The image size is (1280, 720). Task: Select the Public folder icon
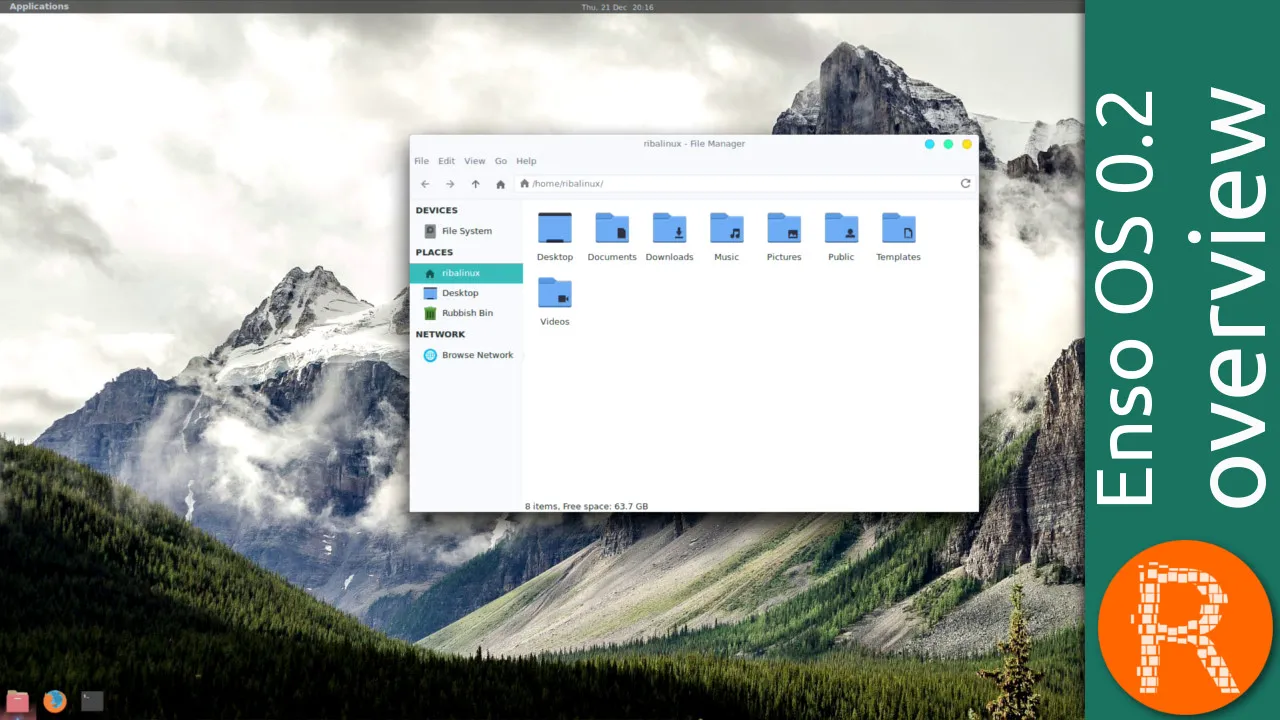click(x=841, y=228)
